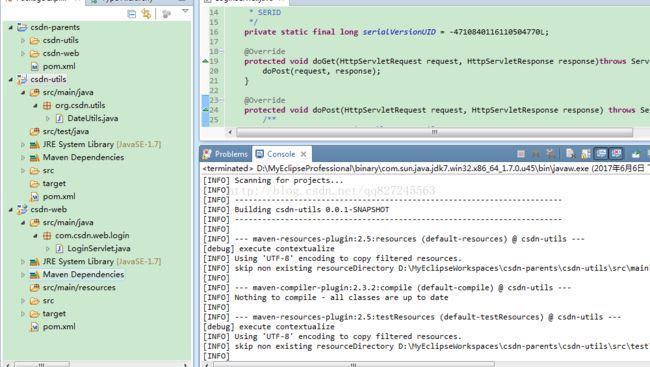Select pom.xml in csdn-utils project

(x=59, y=197)
